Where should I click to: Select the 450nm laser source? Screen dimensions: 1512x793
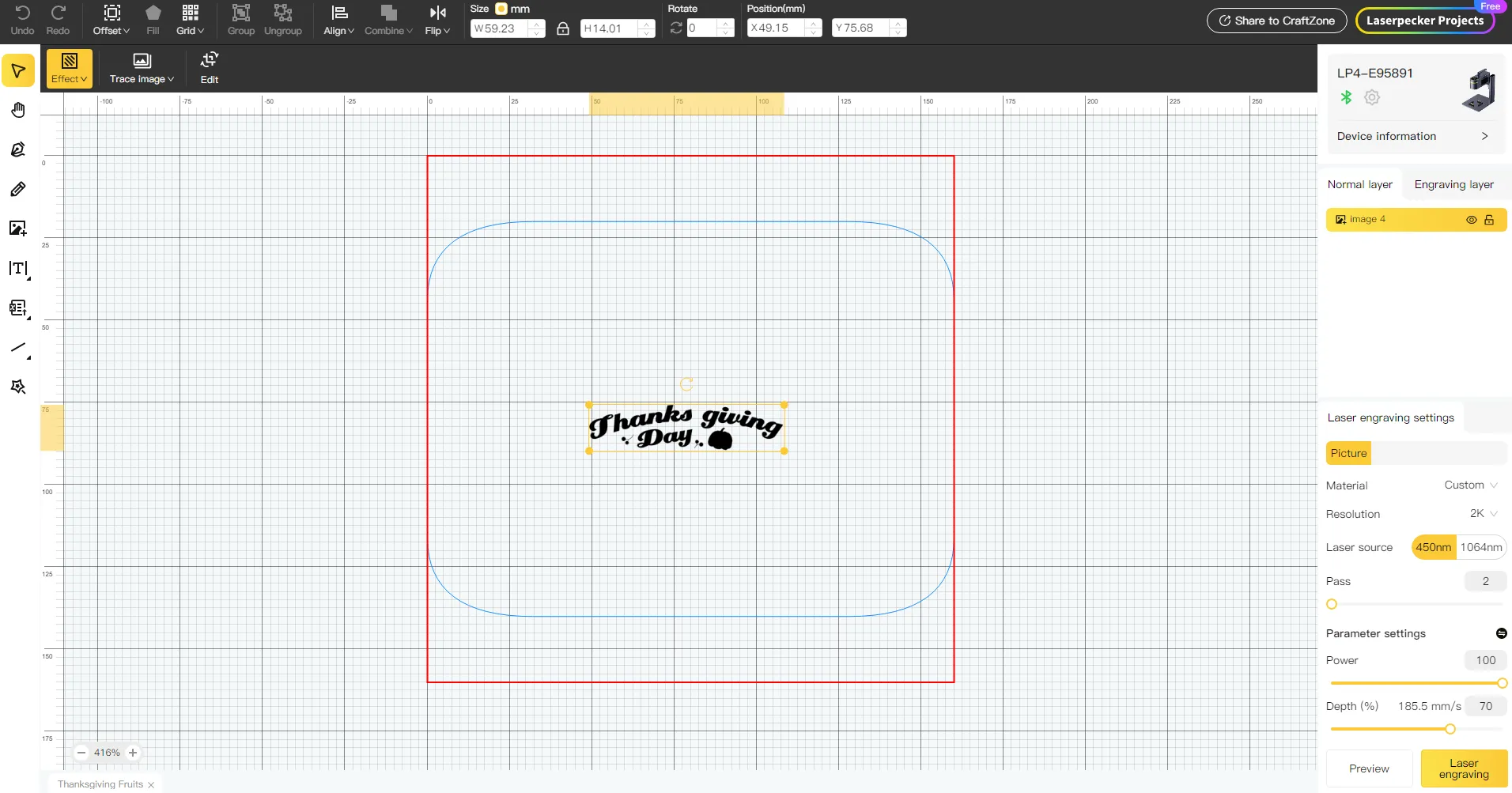point(1434,547)
